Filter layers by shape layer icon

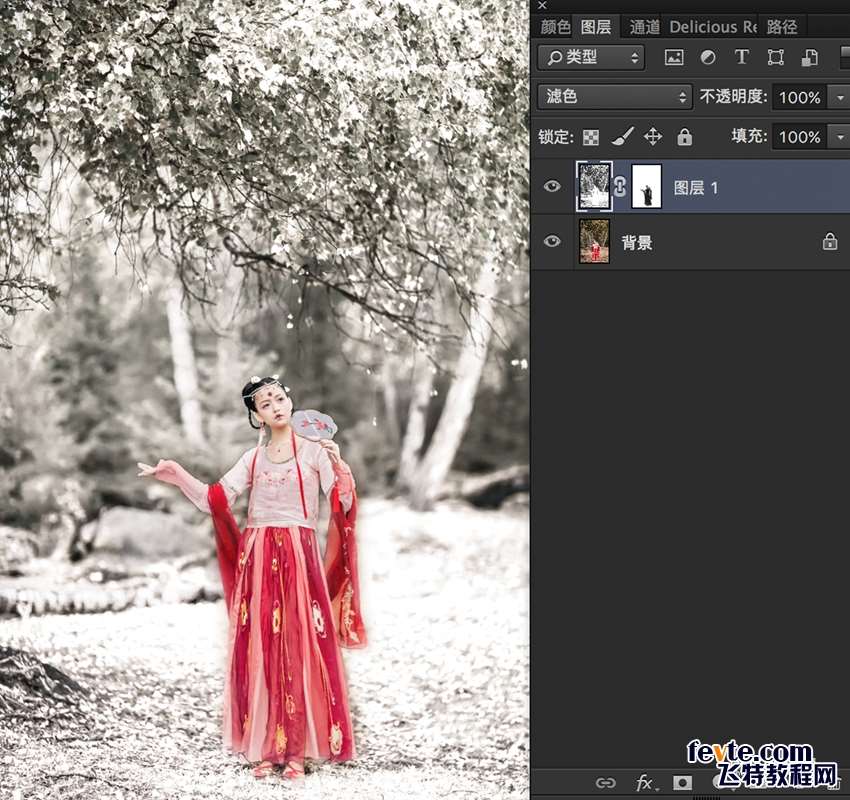point(776,57)
